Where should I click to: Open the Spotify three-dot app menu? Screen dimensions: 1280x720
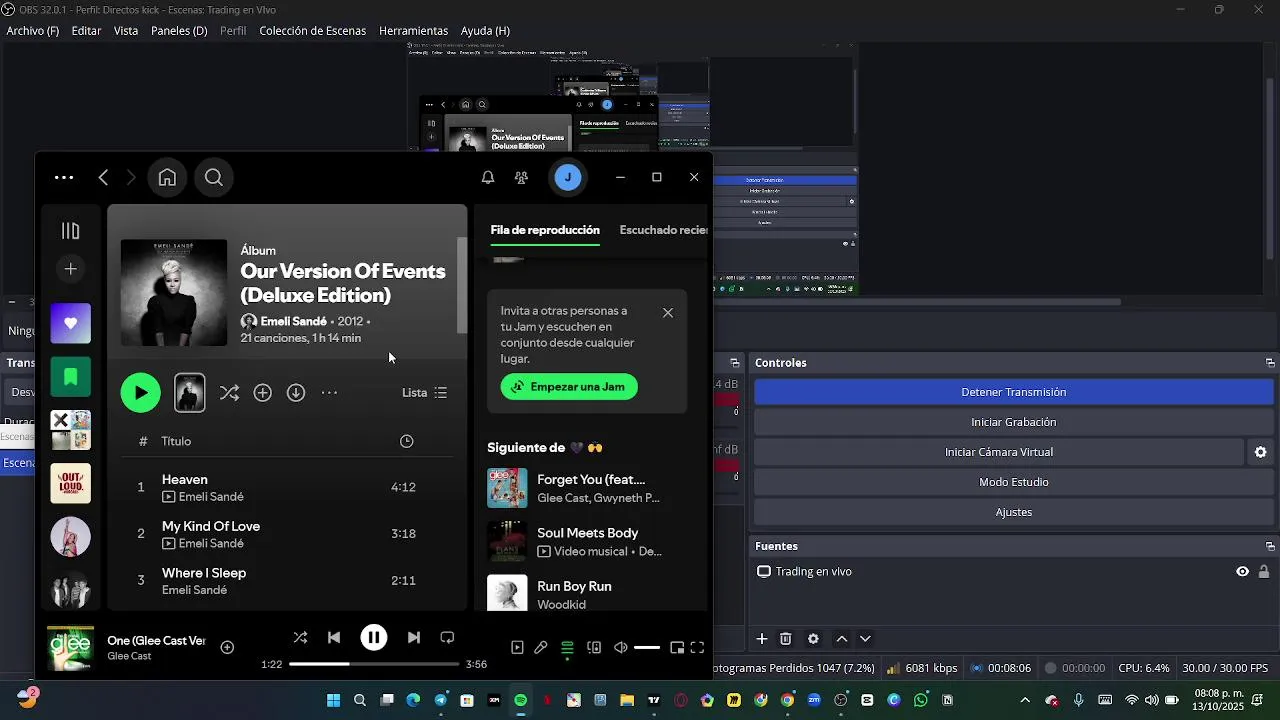point(64,177)
